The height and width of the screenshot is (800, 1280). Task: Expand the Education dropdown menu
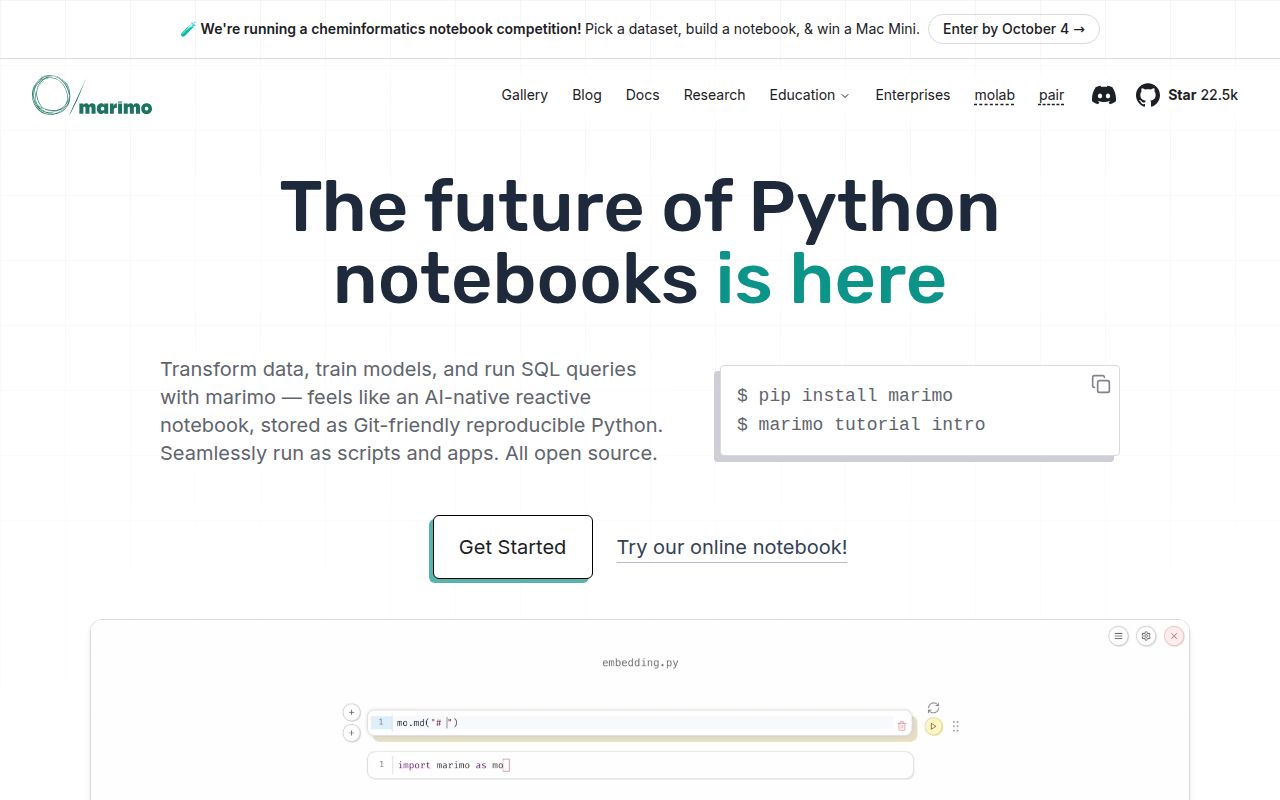pyautogui.click(x=809, y=95)
